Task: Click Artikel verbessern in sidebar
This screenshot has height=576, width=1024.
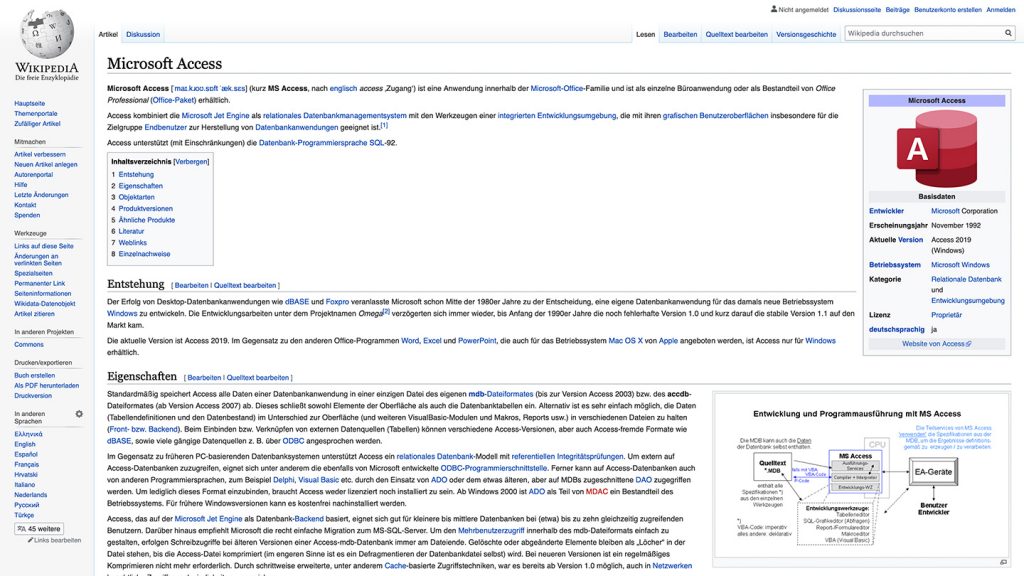Action: pyautogui.click(x=40, y=154)
